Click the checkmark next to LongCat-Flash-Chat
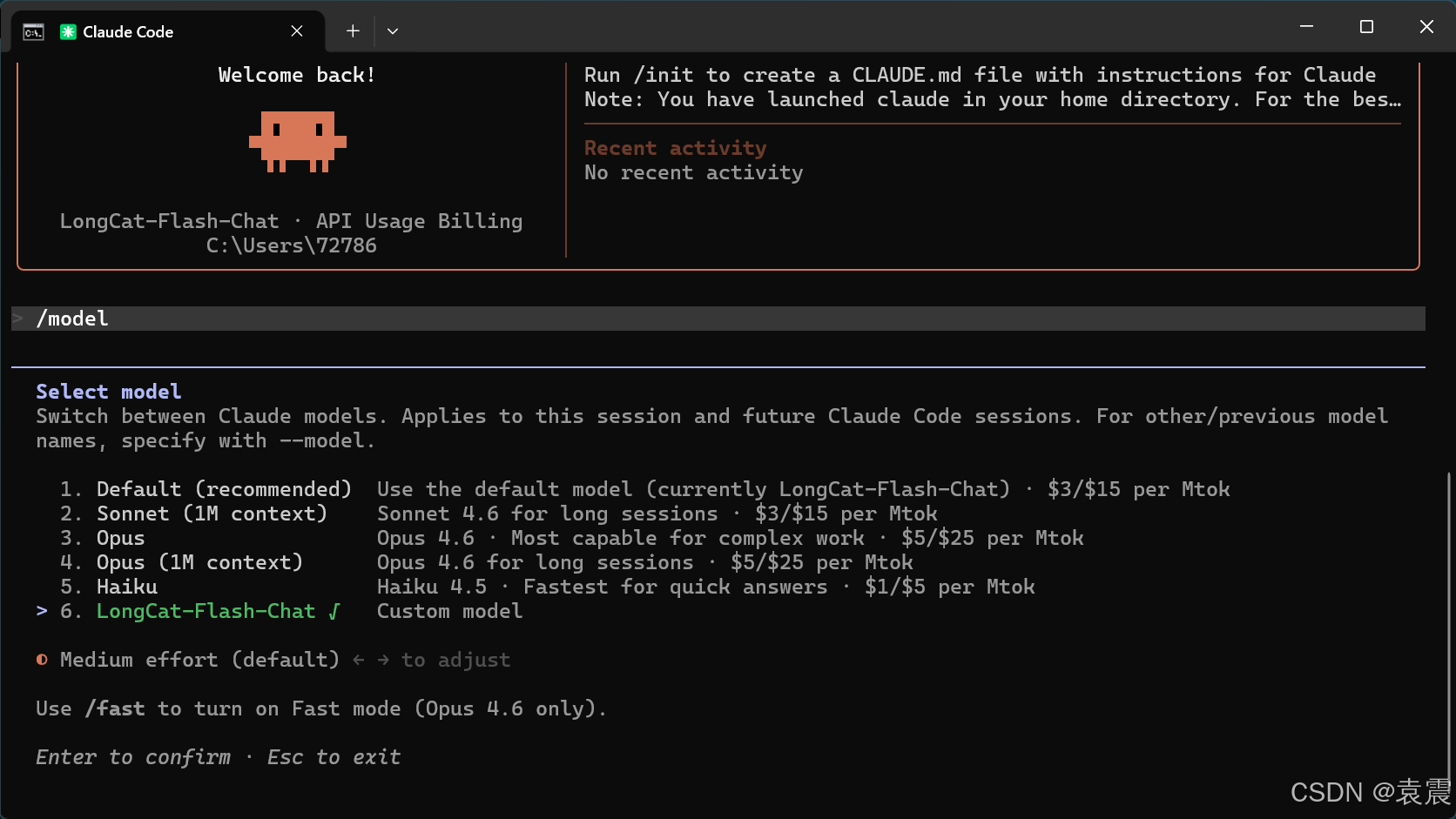Viewport: 1456px width, 819px height. [x=334, y=612]
